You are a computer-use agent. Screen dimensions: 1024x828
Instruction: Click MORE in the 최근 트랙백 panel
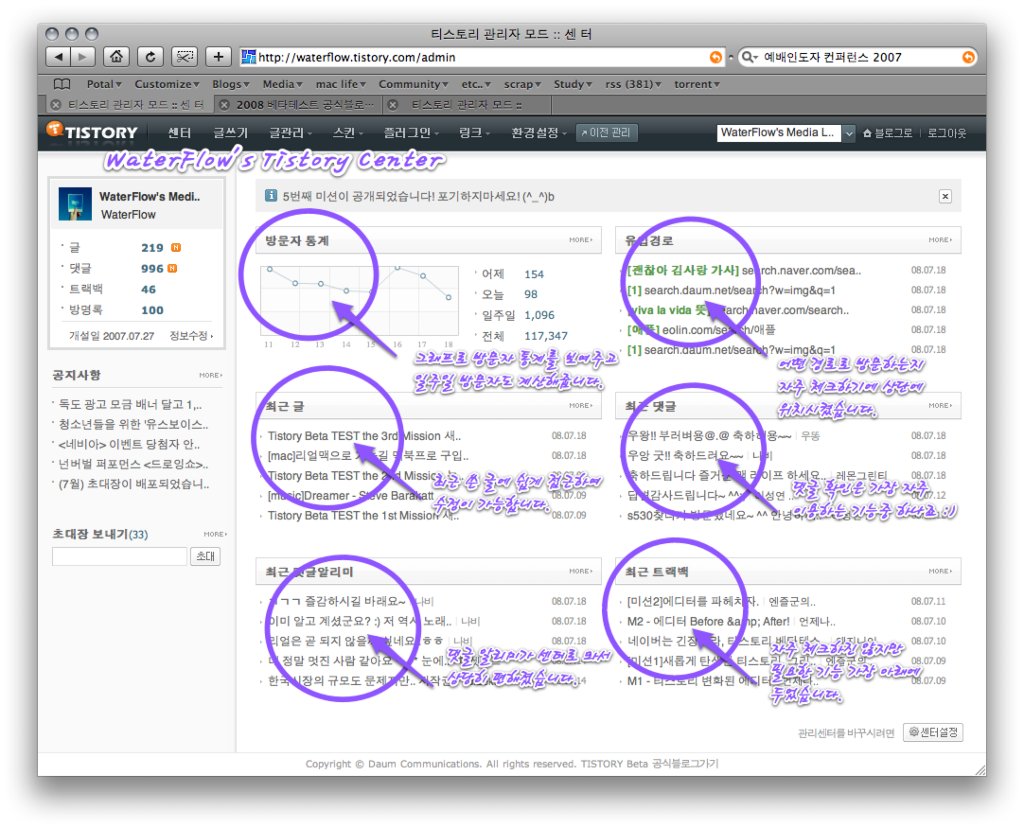click(940, 571)
